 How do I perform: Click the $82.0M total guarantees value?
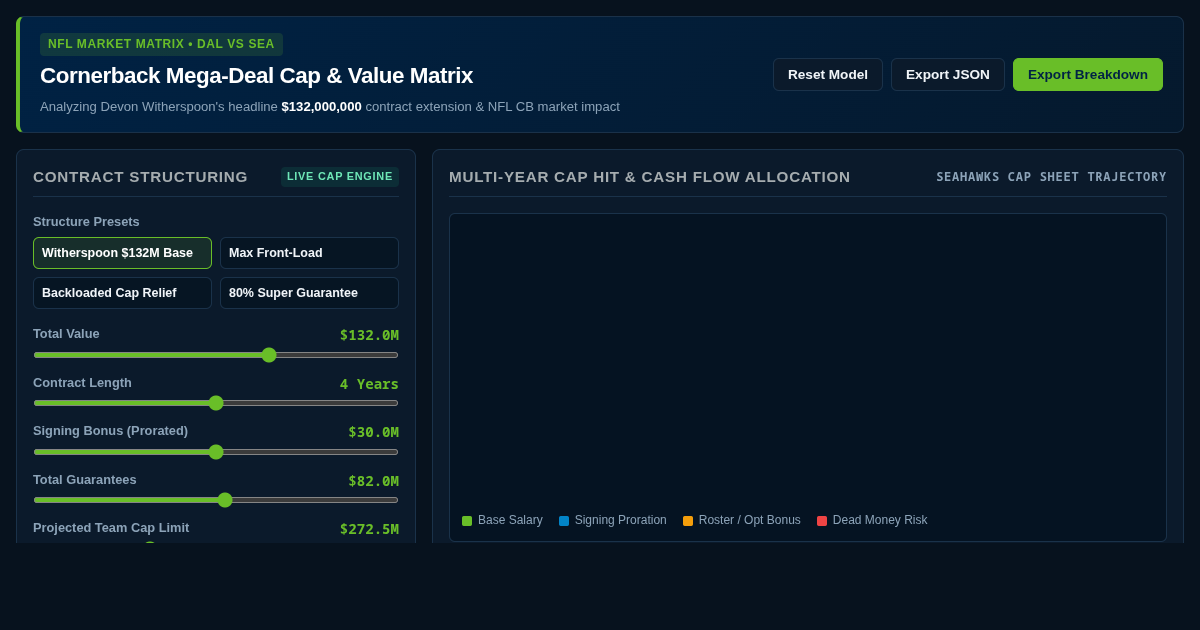click(x=373, y=481)
